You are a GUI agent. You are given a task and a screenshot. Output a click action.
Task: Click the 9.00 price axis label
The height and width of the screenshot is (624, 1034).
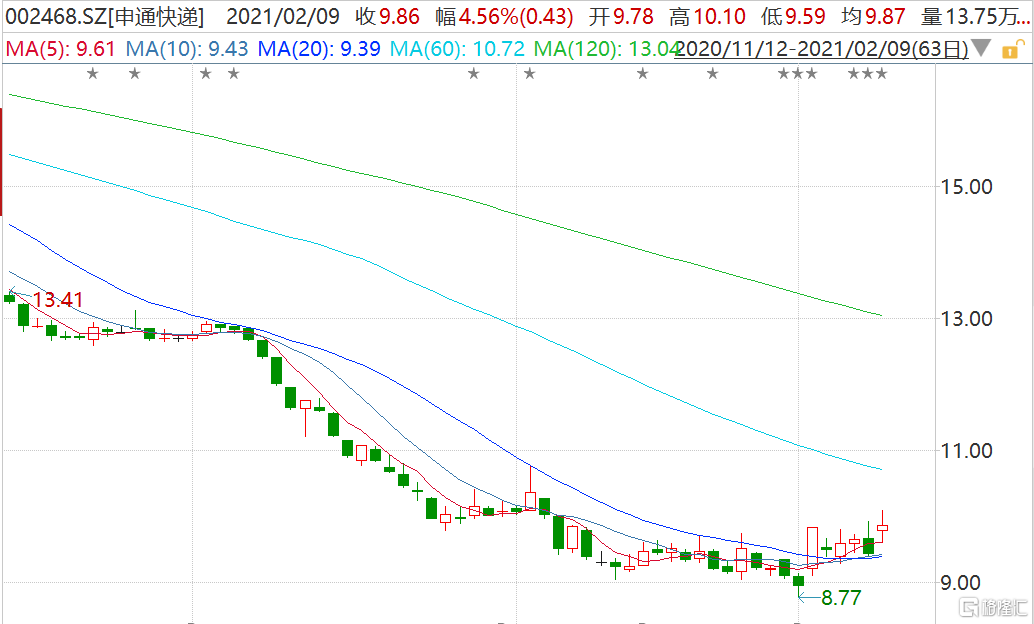pyautogui.click(x=960, y=583)
